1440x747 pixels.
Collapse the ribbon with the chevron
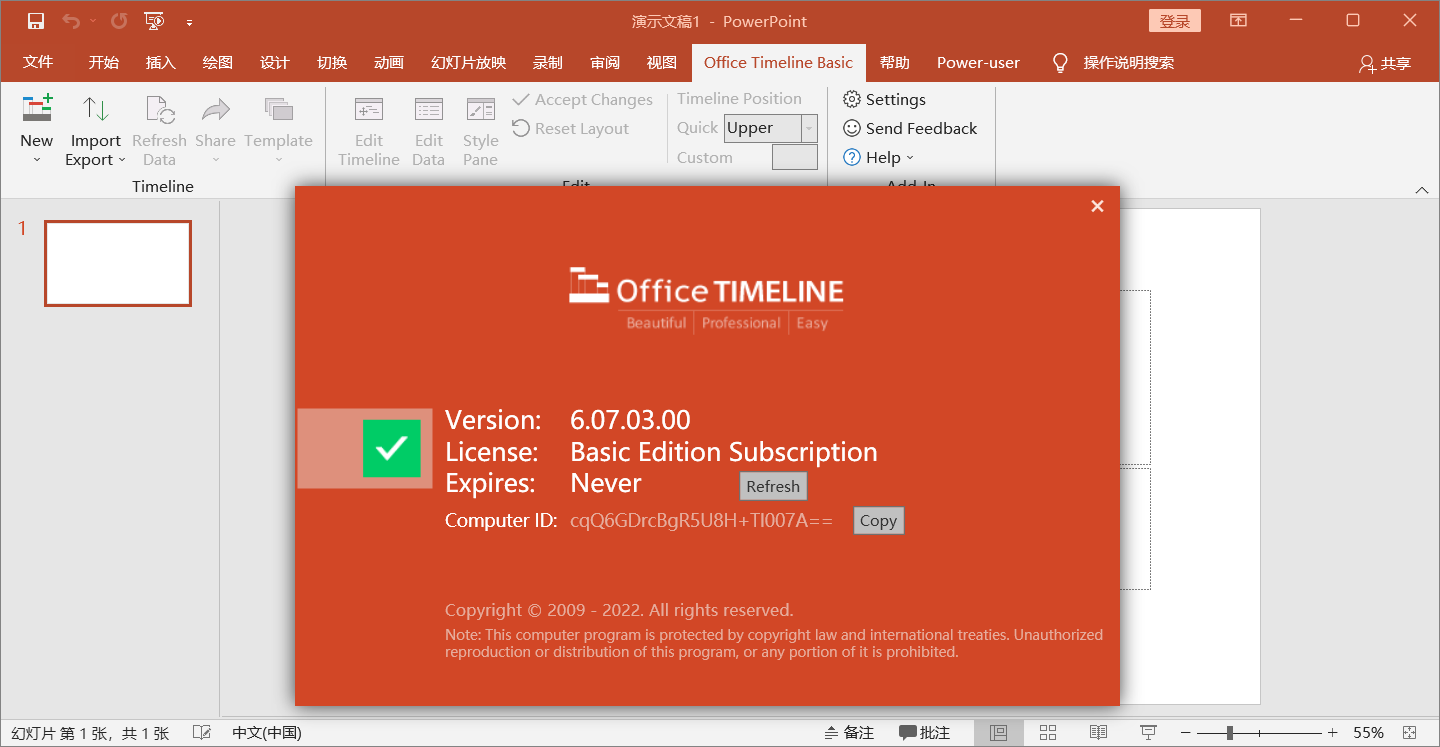pos(1422,190)
